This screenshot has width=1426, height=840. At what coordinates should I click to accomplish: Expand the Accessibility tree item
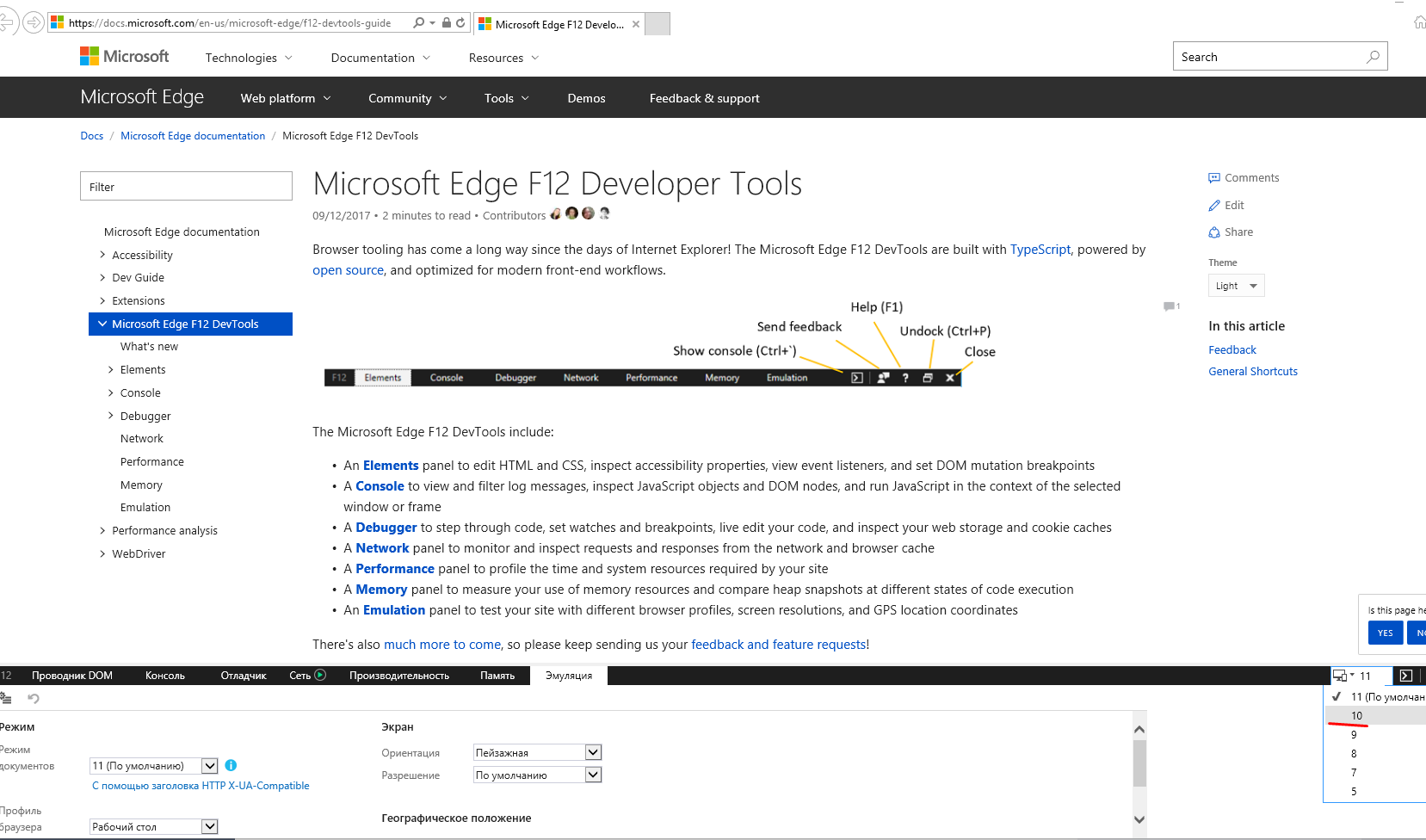(102, 255)
